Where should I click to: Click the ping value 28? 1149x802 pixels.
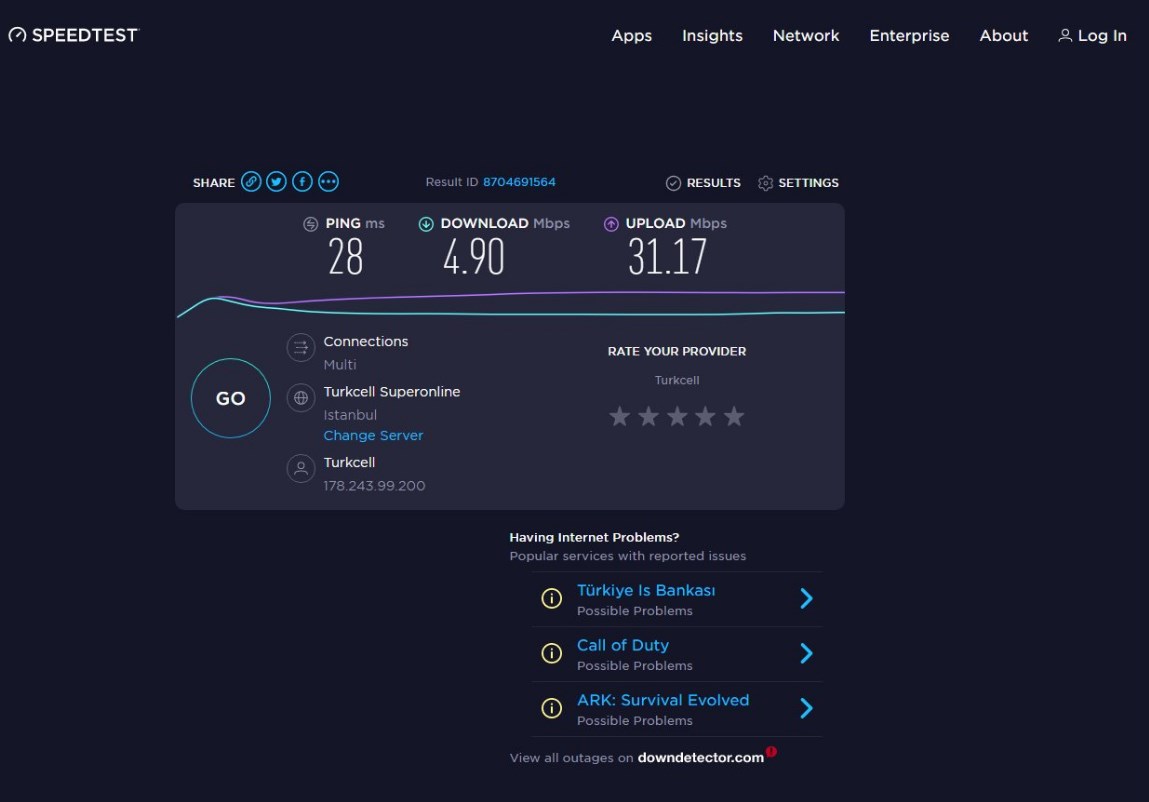(x=345, y=257)
